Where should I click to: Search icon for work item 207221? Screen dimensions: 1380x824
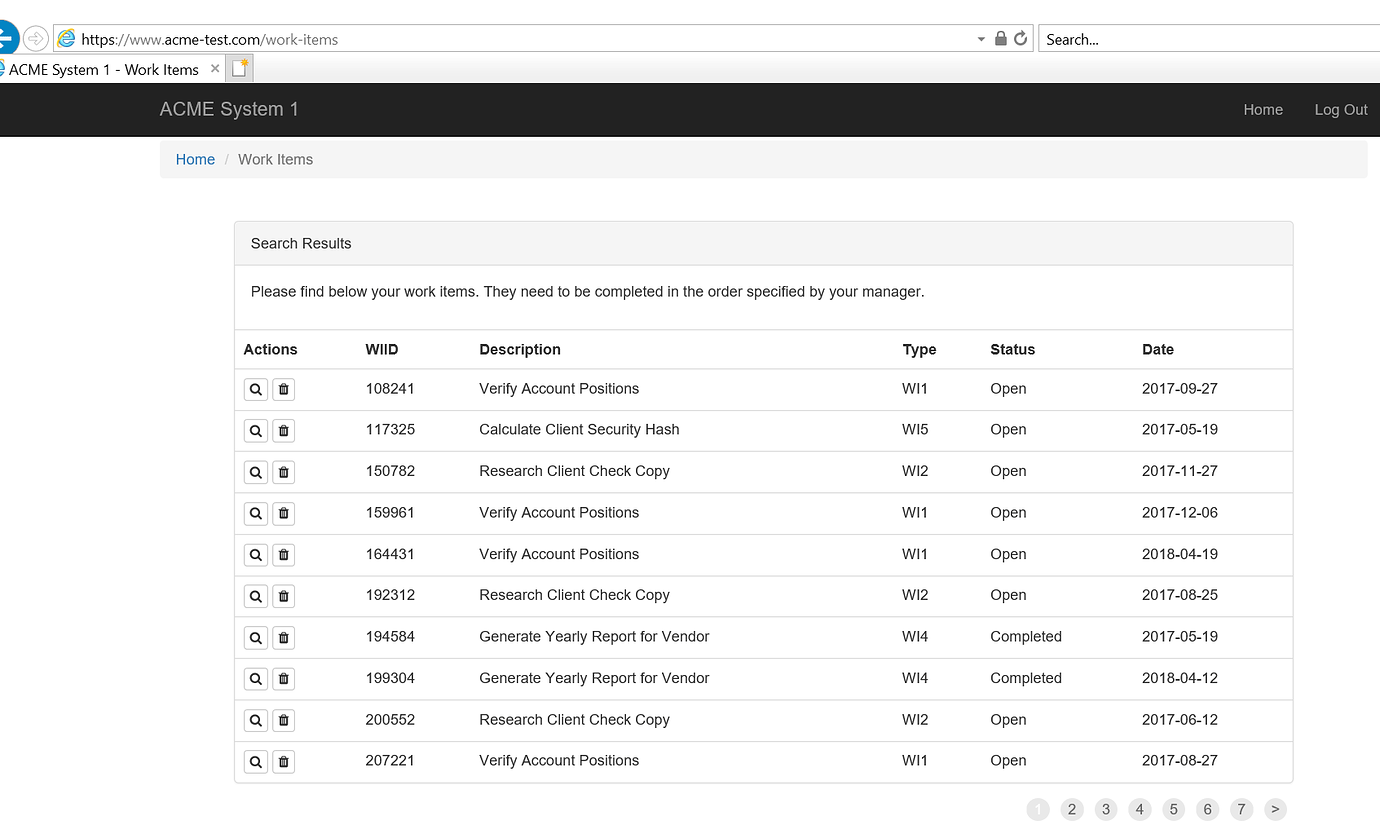click(x=256, y=762)
